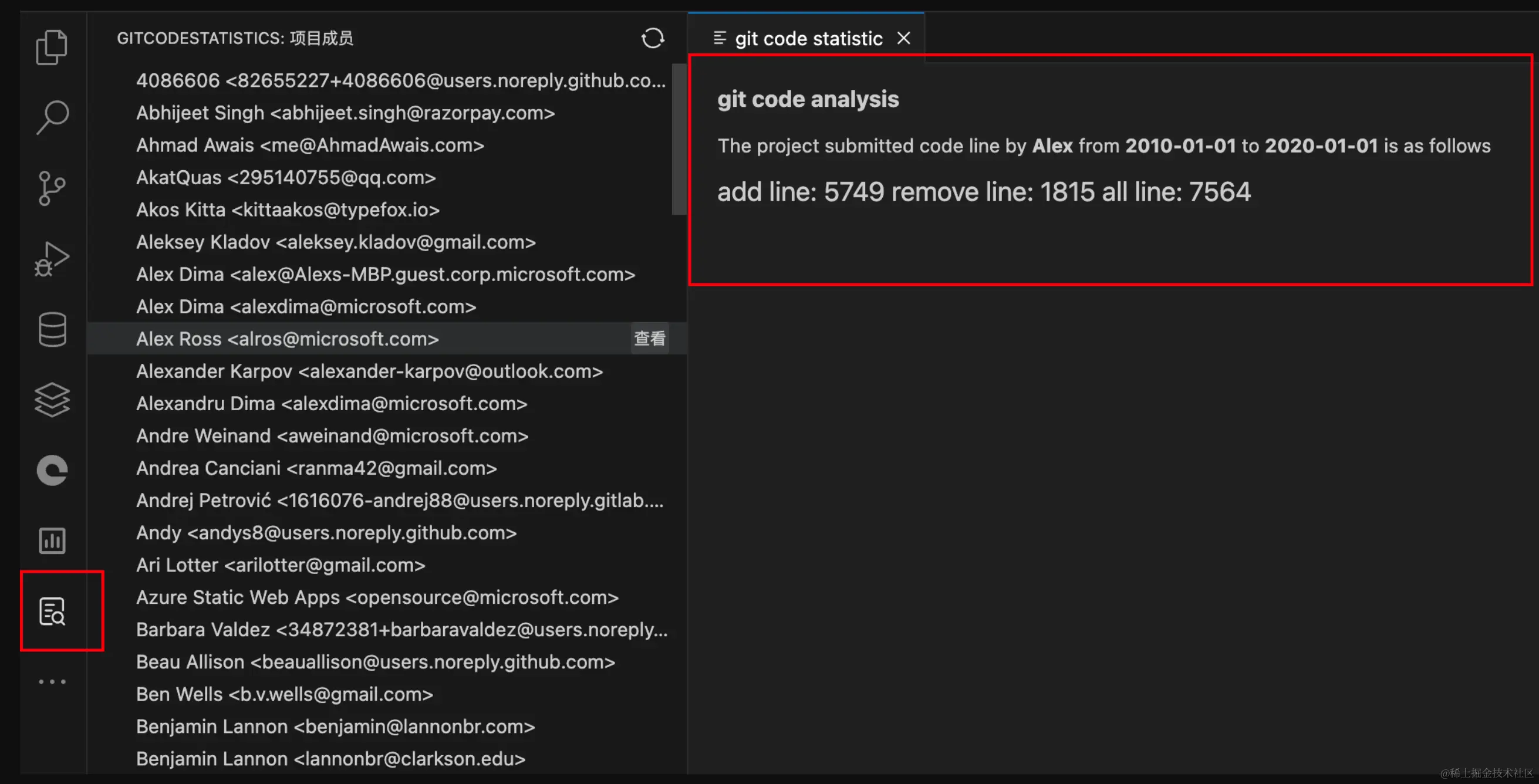Select Alex Dima alexdima@microsoft.com entry
1539x784 pixels.
(306, 306)
